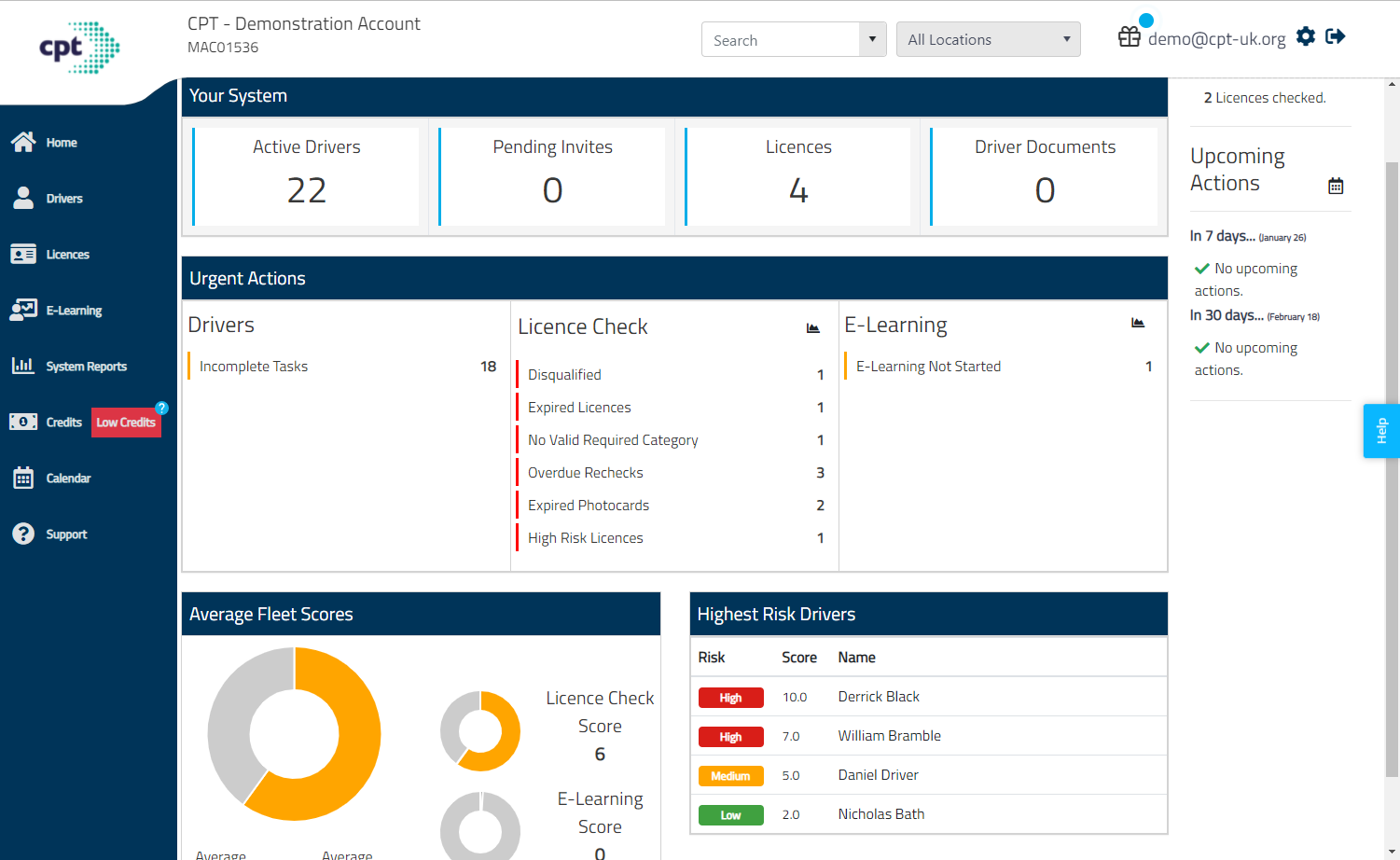Click the gift icon with notification dot
The height and width of the screenshot is (860, 1400).
click(1130, 36)
